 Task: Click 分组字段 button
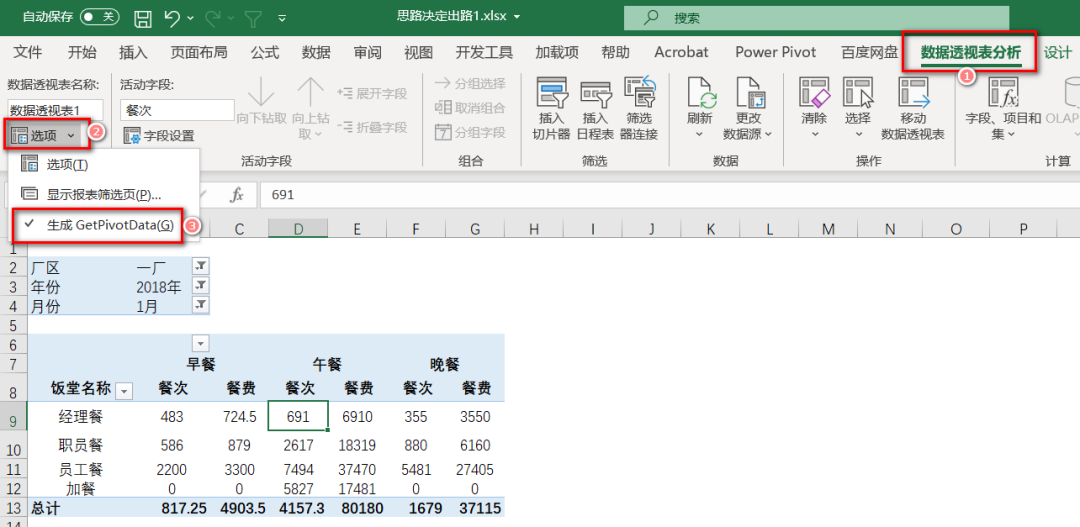coord(470,132)
